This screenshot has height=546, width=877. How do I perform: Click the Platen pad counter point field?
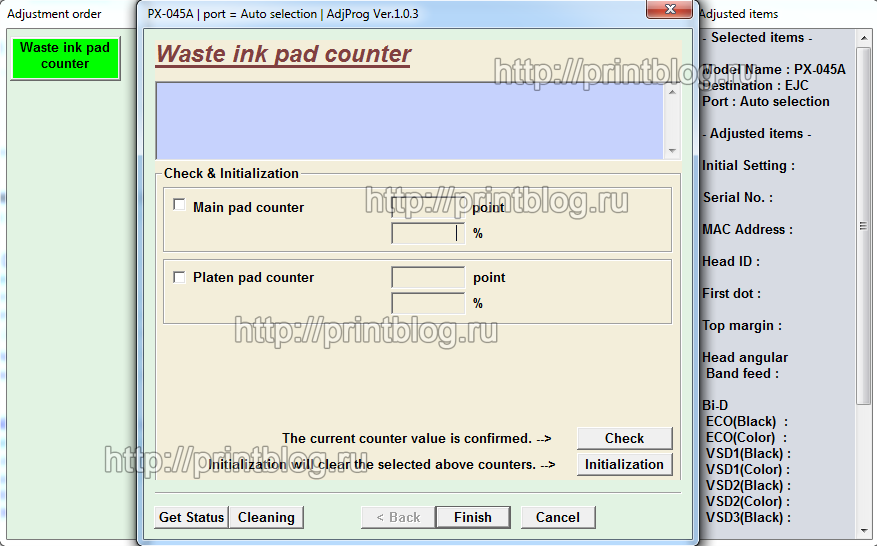pos(428,277)
